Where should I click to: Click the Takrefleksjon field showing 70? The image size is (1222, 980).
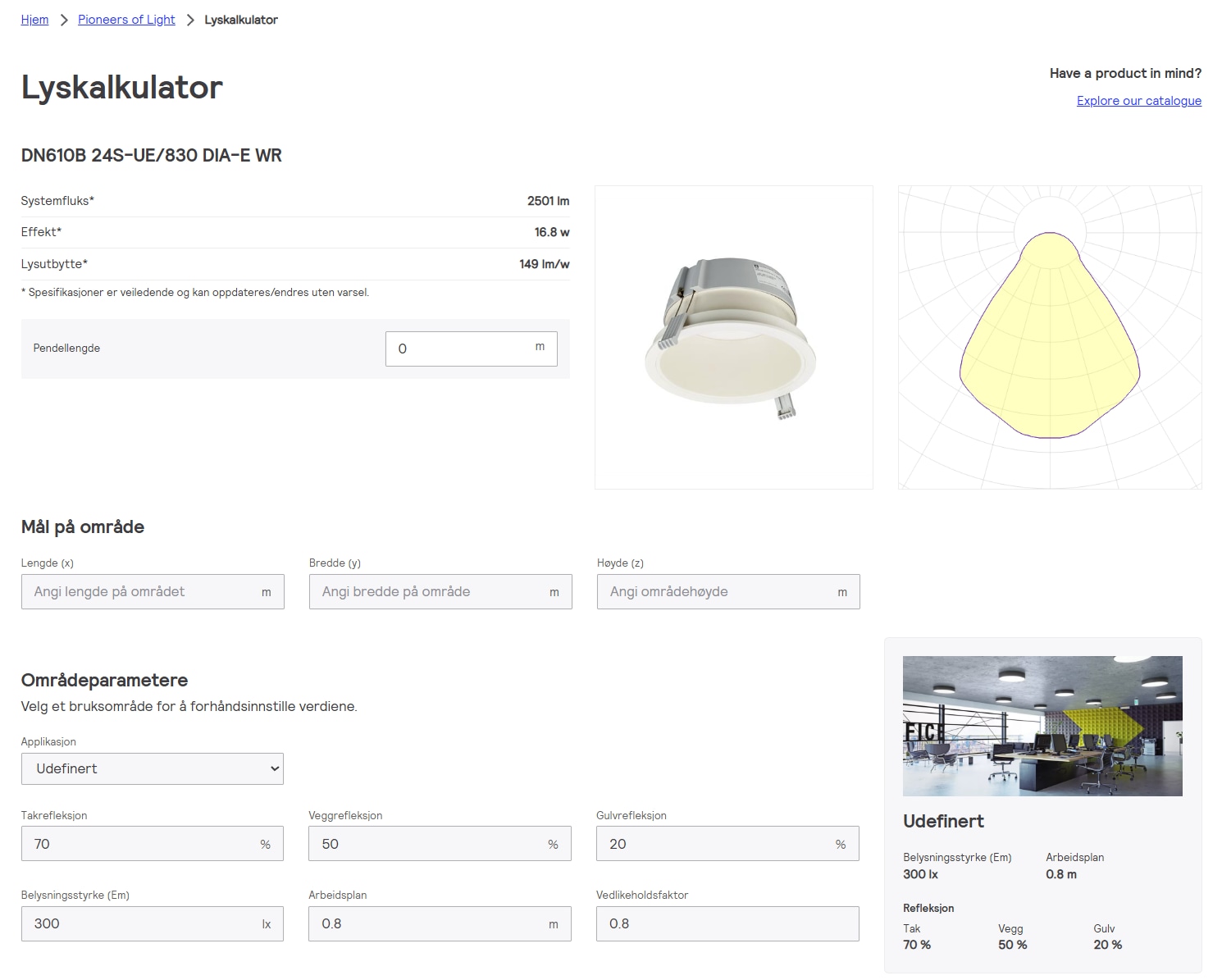click(x=144, y=844)
